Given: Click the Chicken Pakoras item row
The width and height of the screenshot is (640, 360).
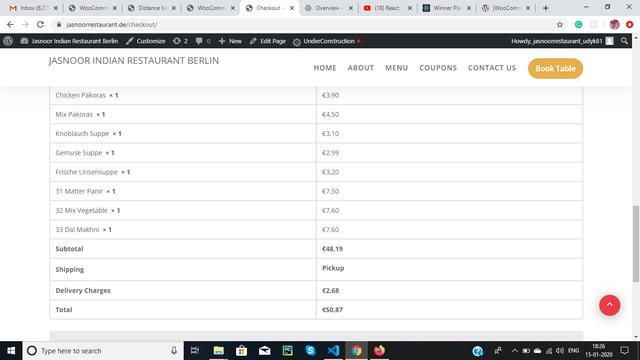Looking at the screenshot, I should click(x=316, y=95).
